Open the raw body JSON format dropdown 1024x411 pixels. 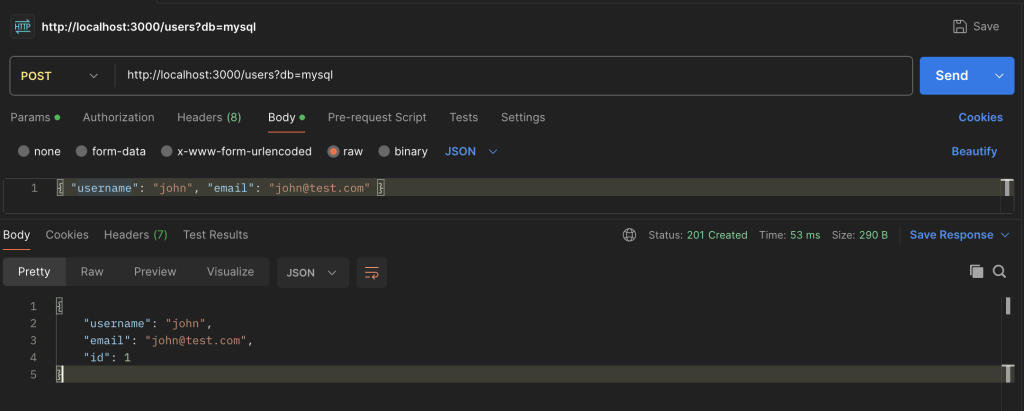point(471,152)
